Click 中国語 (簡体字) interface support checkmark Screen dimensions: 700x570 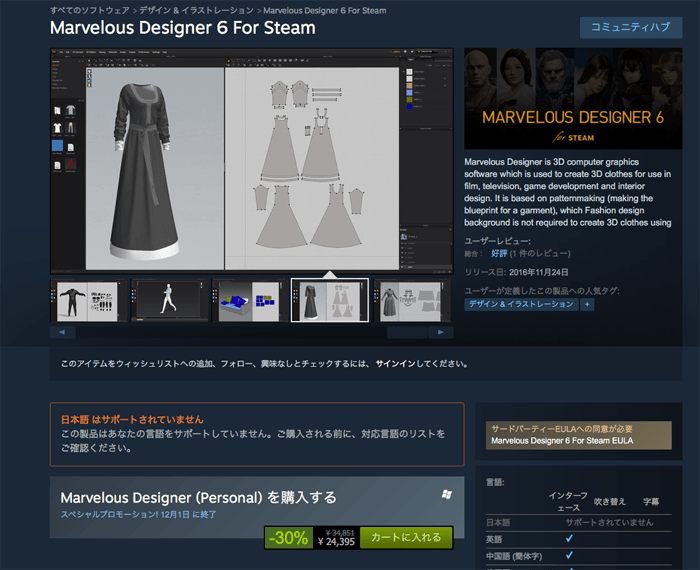(x=569, y=556)
